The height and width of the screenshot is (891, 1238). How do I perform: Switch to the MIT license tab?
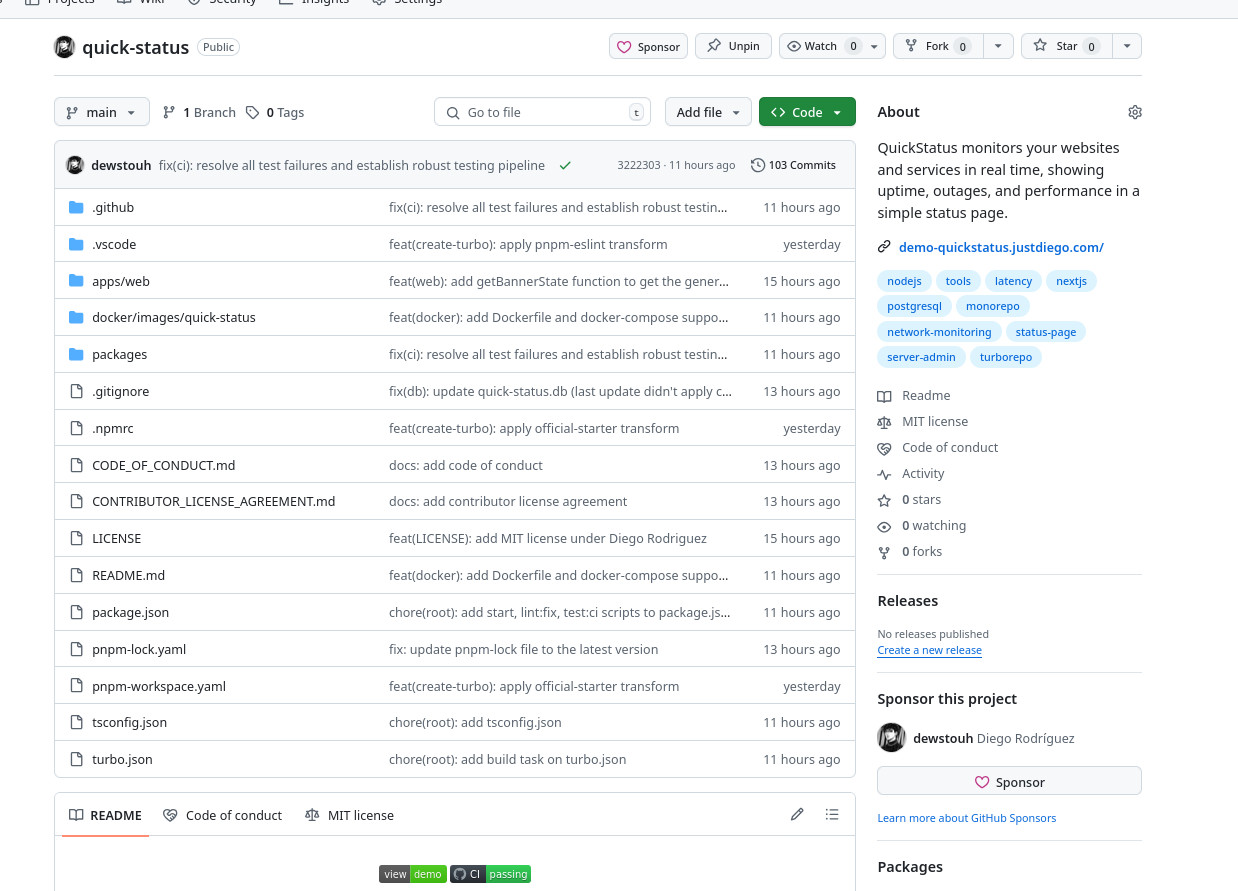tap(349, 815)
